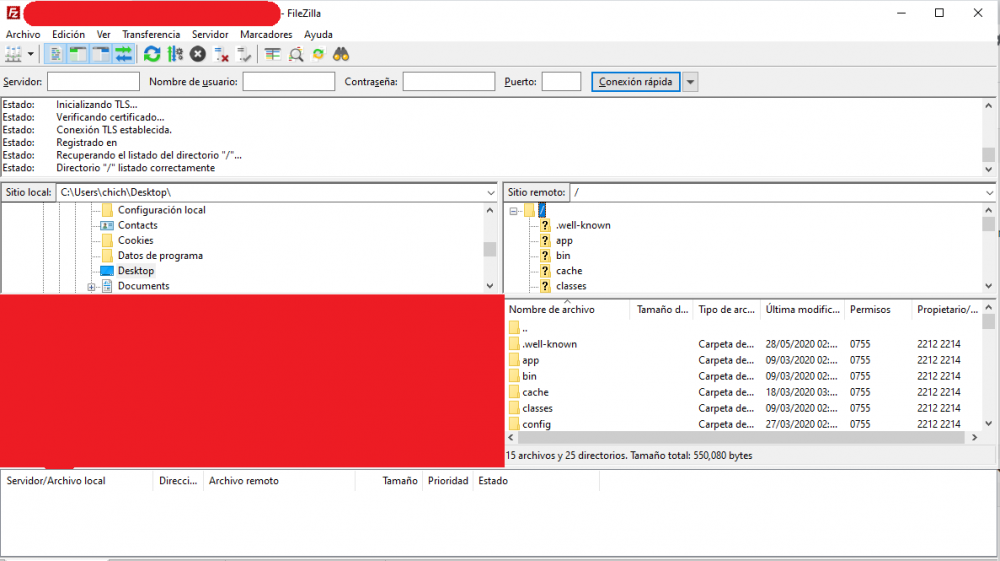Screen dimensions: 1000x561
Task: Focus the Servidor input field
Action: (x=93, y=82)
